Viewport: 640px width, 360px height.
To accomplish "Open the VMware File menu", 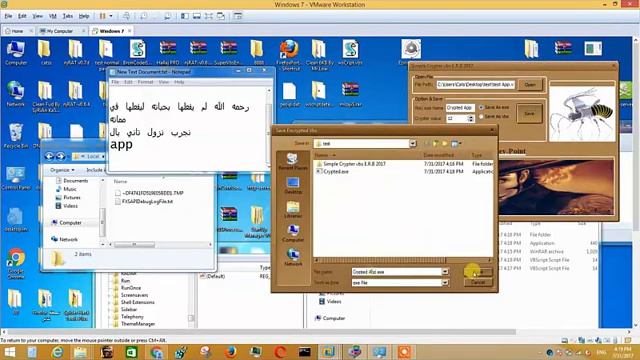I will [x=8, y=16].
